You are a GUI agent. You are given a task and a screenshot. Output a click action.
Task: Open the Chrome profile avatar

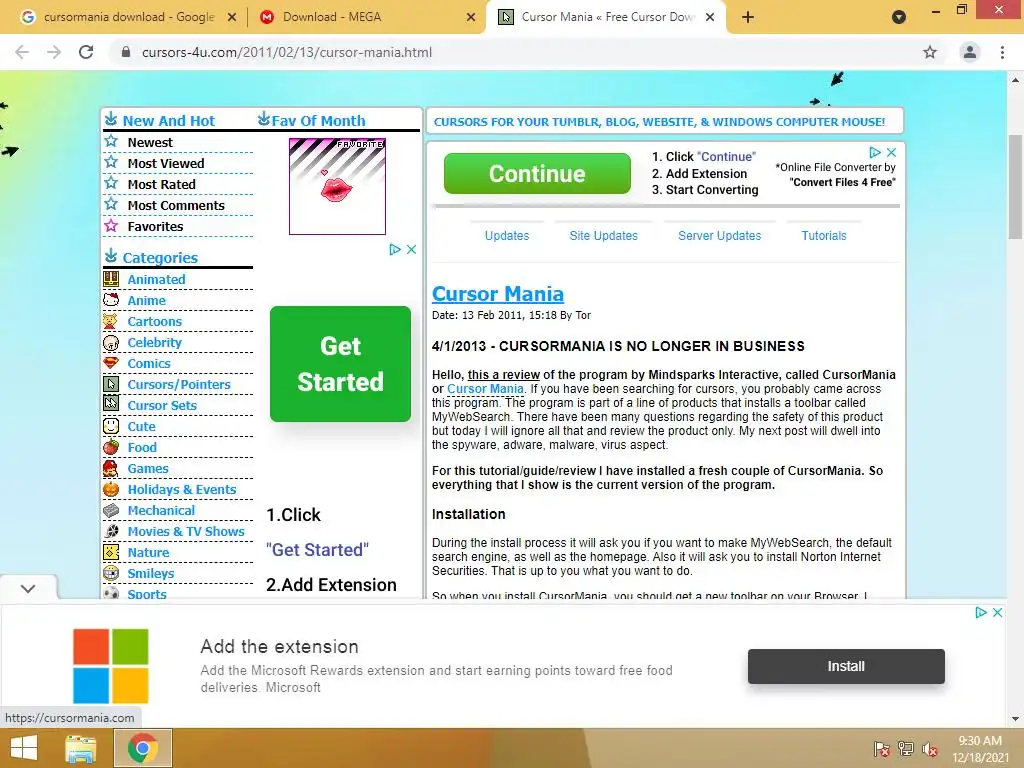tap(970, 52)
